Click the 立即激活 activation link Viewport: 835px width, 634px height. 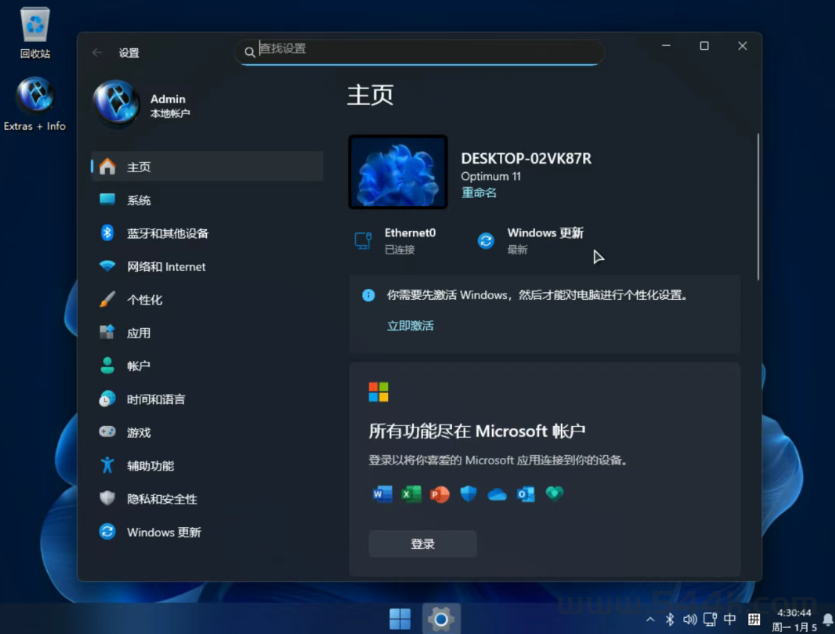tap(410, 326)
